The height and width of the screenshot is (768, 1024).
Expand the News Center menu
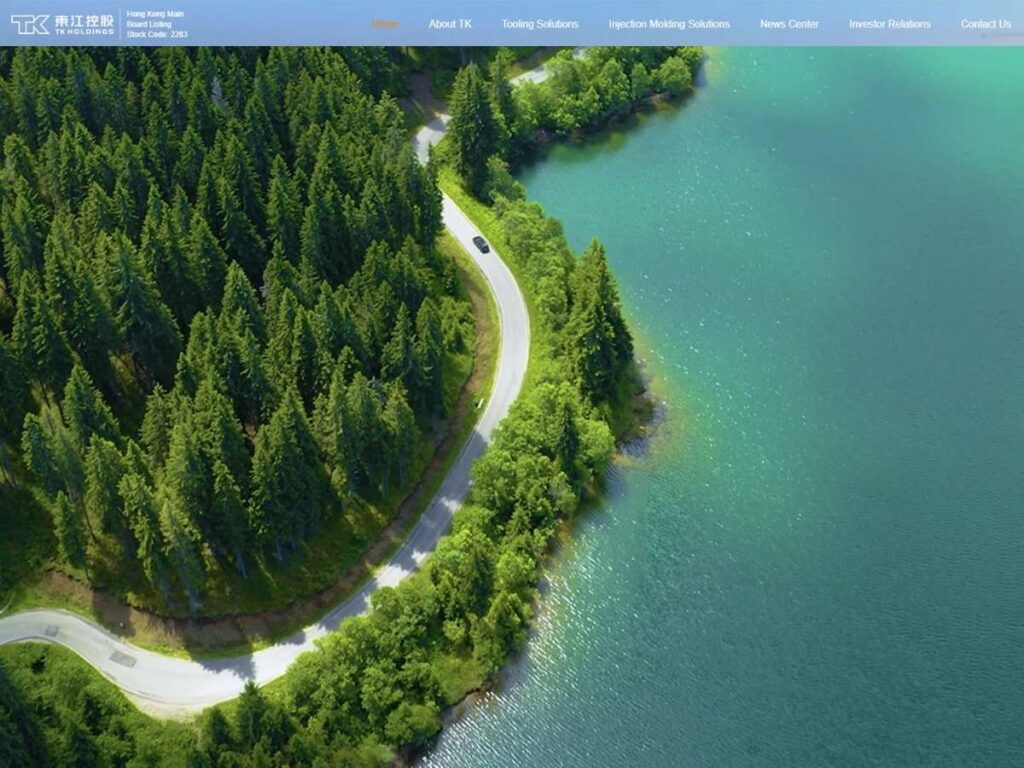[x=789, y=24]
